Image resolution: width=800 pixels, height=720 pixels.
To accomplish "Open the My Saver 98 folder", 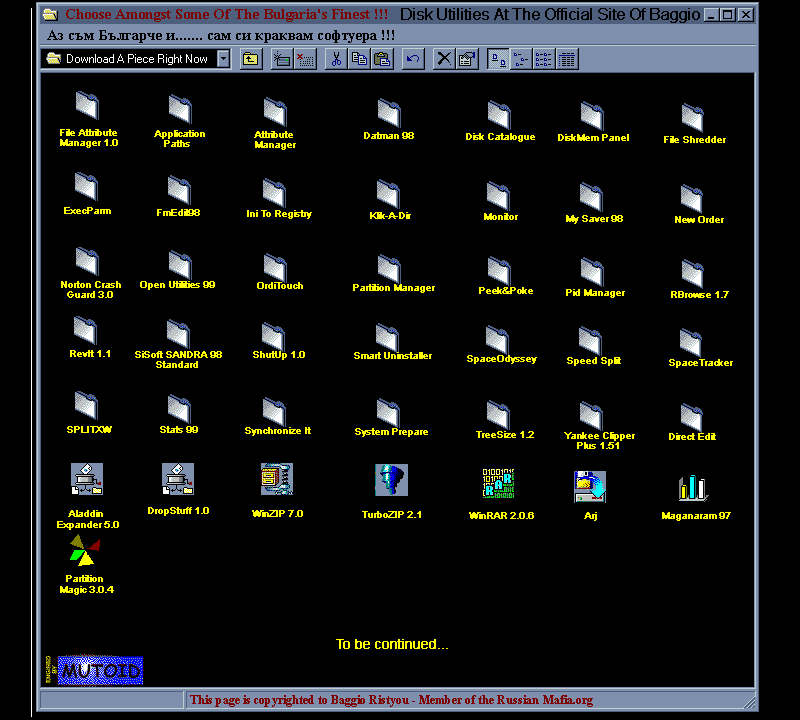I will (591, 197).
